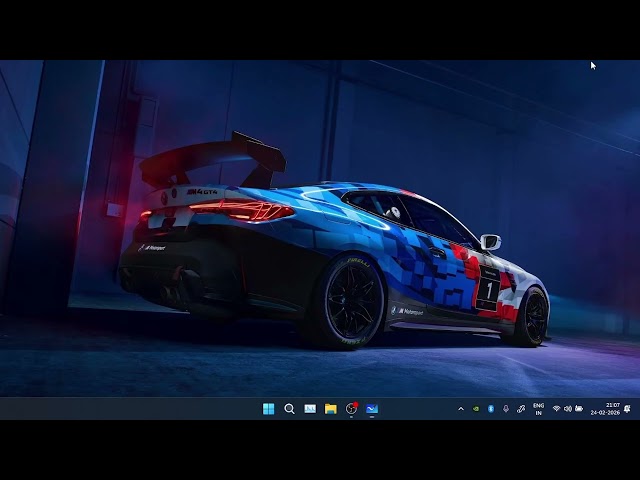Open the Bluetooth tray icon
The height and width of the screenshot is (480, 640).
(491, 409)
